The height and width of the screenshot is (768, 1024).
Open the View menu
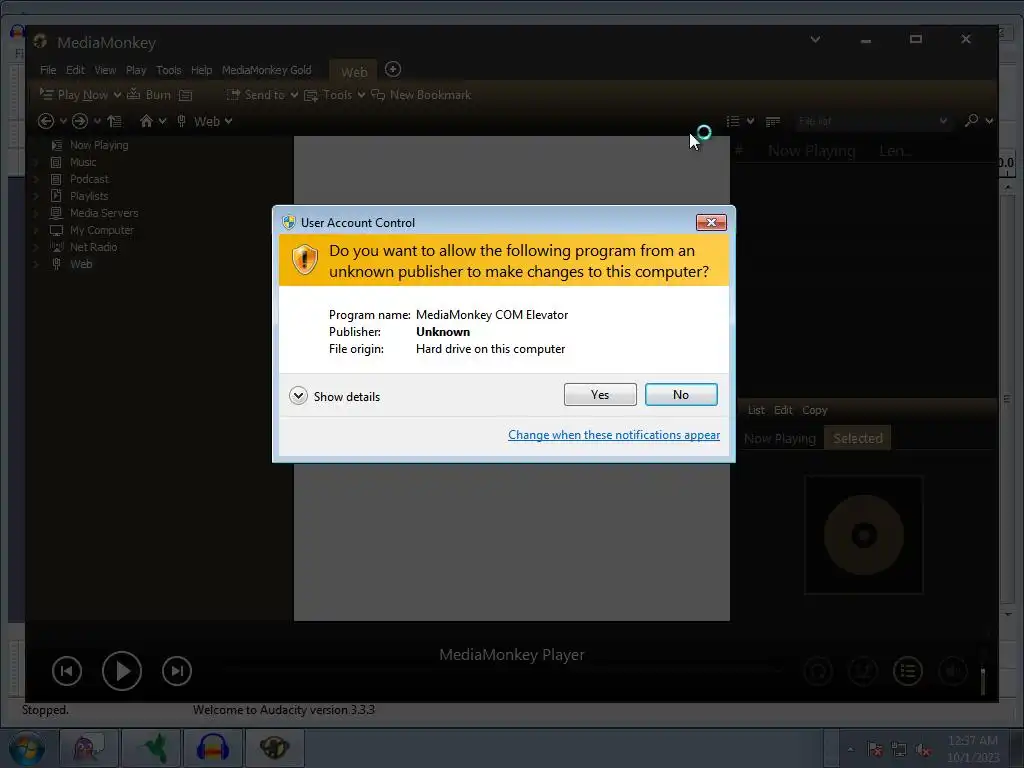tap(105, 70)
